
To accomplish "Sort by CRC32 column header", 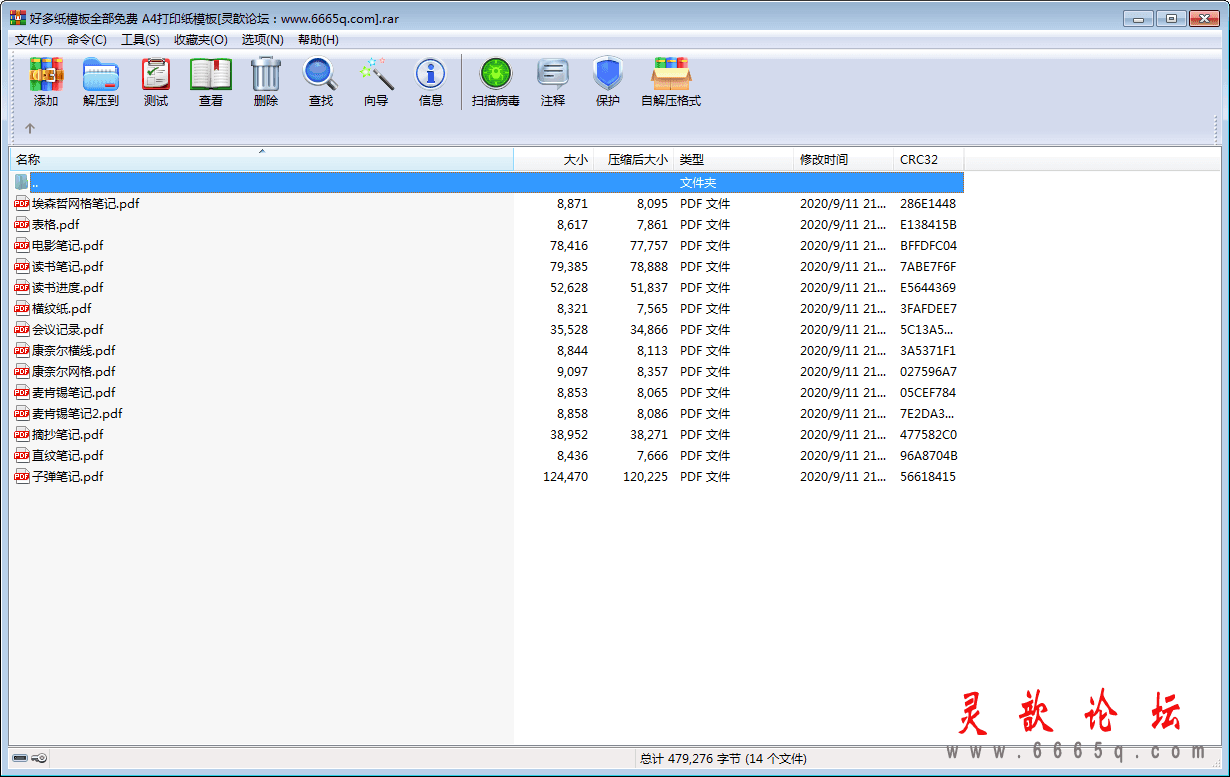I will point(929,159).
